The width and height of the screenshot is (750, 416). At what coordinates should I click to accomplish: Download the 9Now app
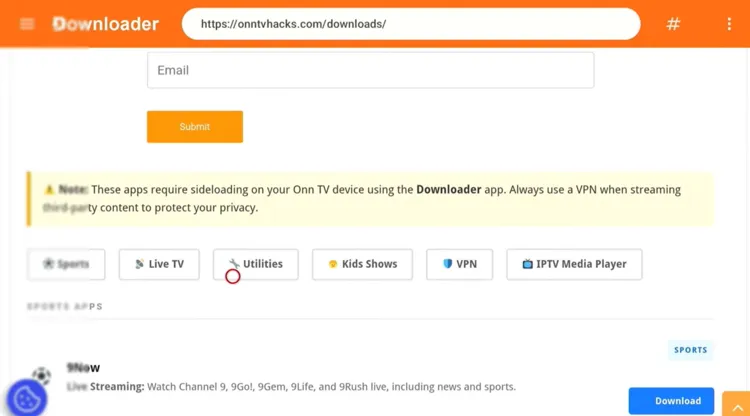tap(671, 401)
